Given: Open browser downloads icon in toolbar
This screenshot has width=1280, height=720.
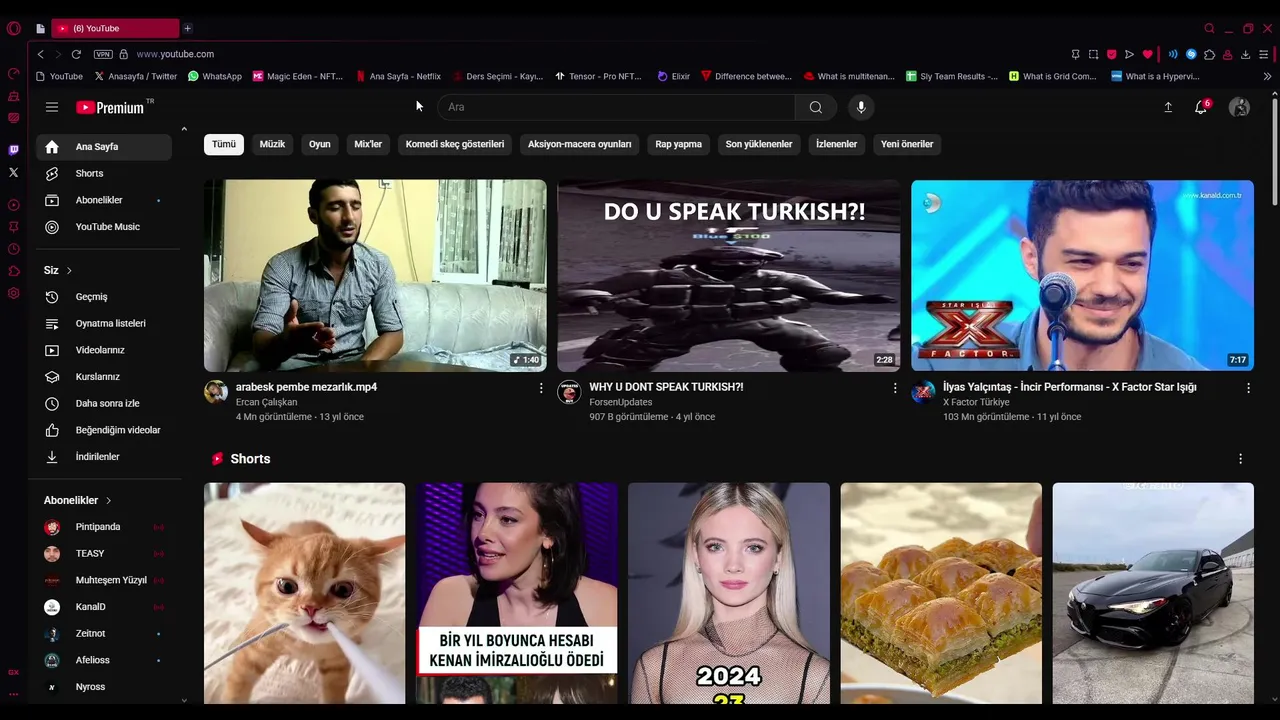Looking at the screenshot, I should click(x=1245, y=54).
